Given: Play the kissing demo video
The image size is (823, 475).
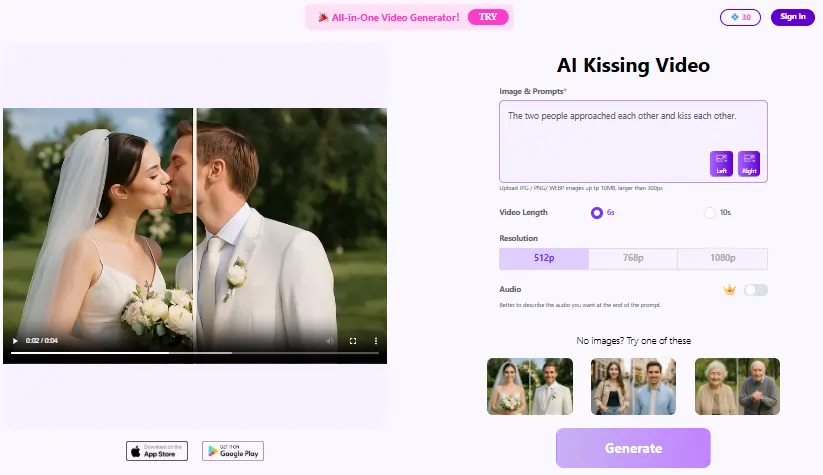Looking at the screenshot, I should click(15, 341).
